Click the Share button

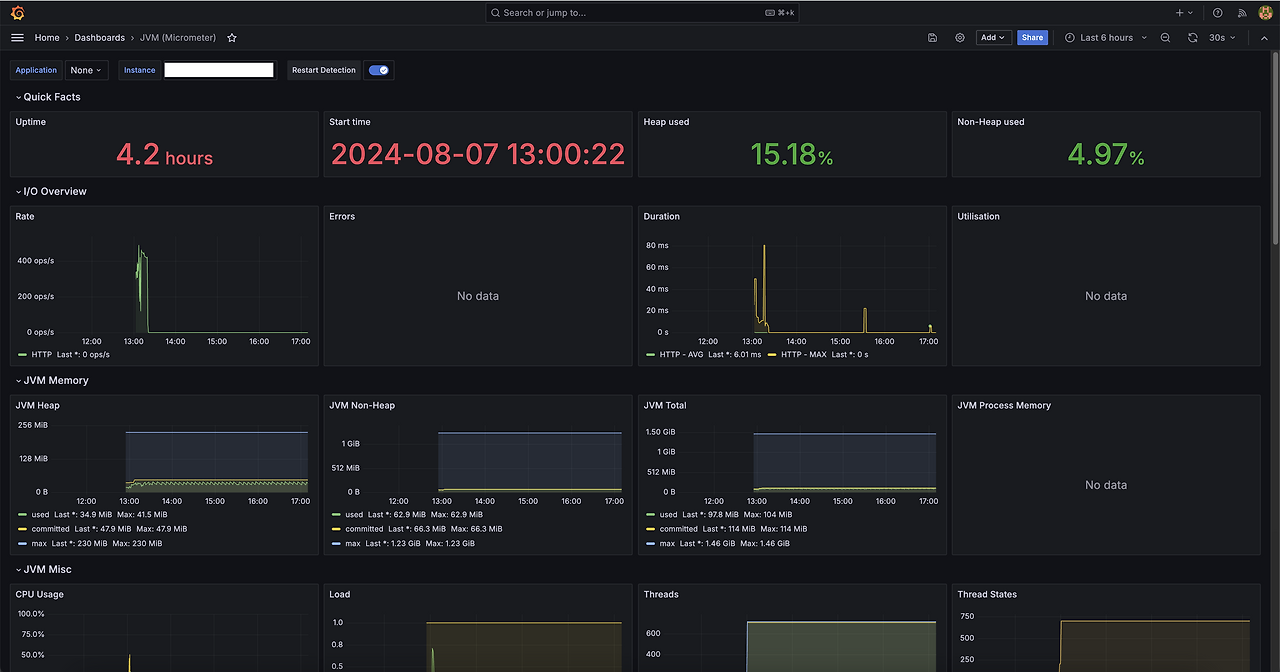pos(1033,37)
